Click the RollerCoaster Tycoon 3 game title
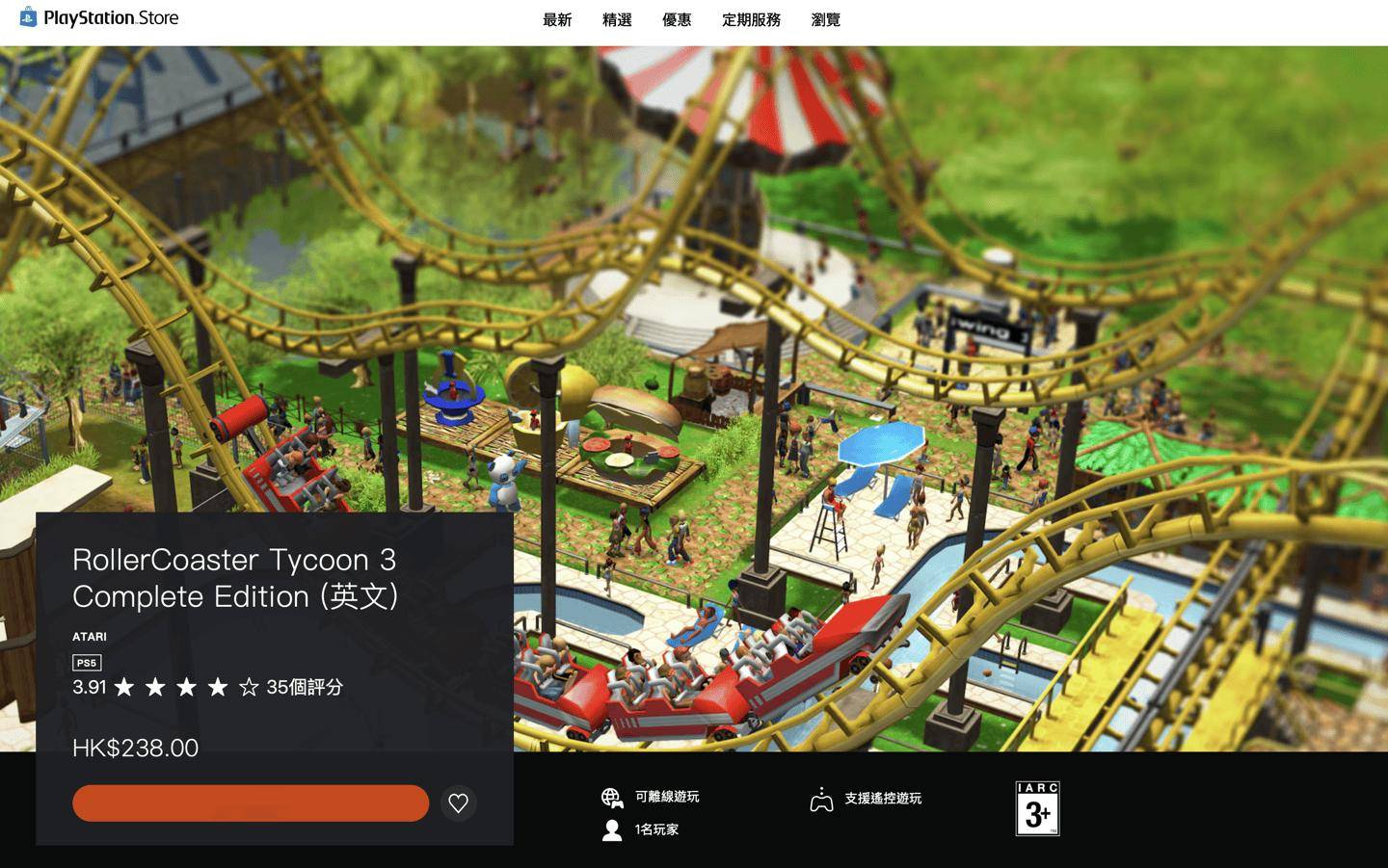Screen dimensions: 1388x868 coord(235,578)
